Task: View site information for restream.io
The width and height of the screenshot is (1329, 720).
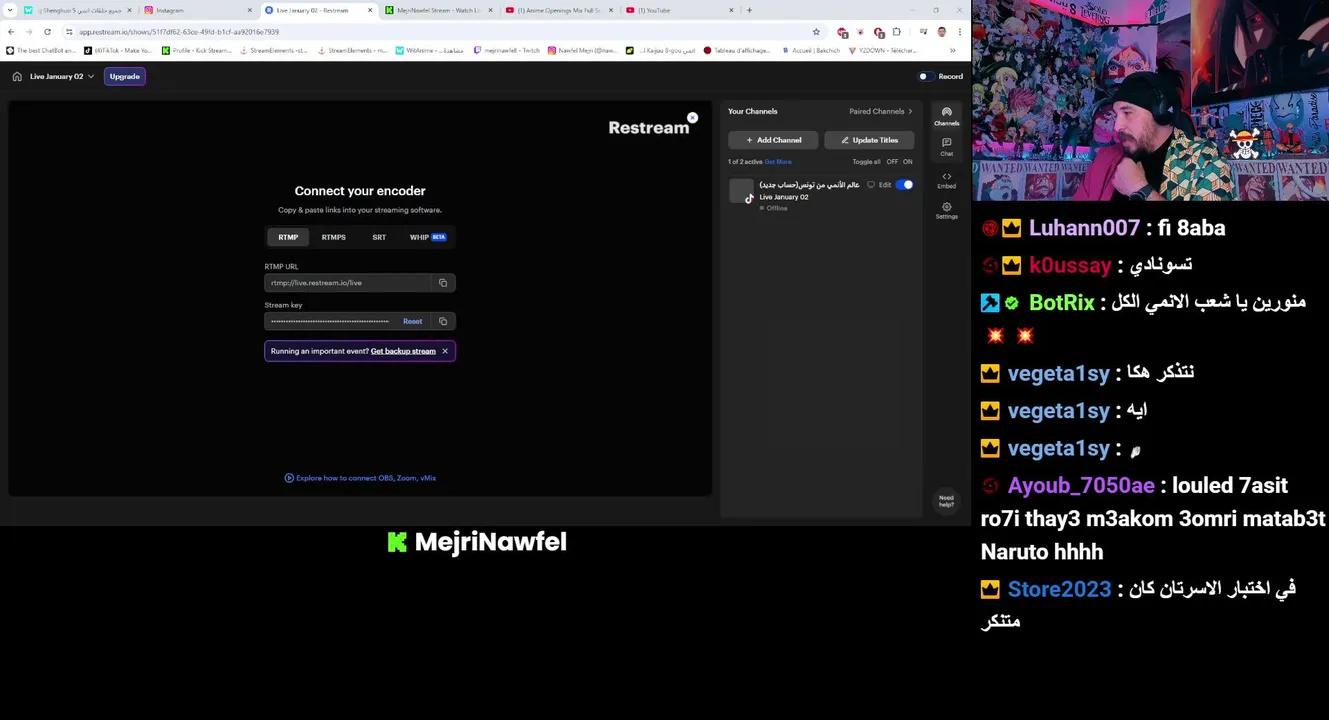Action: tap(69, 32)
